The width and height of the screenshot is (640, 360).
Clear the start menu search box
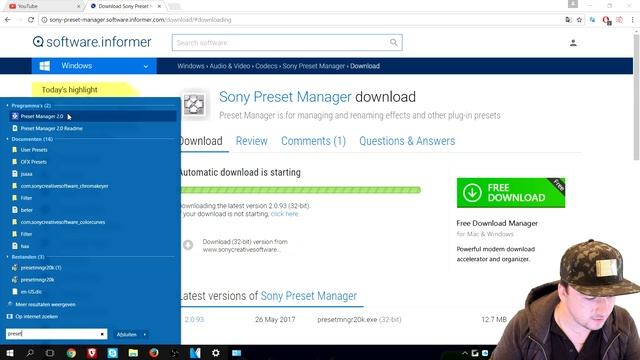tap(102, 334)
